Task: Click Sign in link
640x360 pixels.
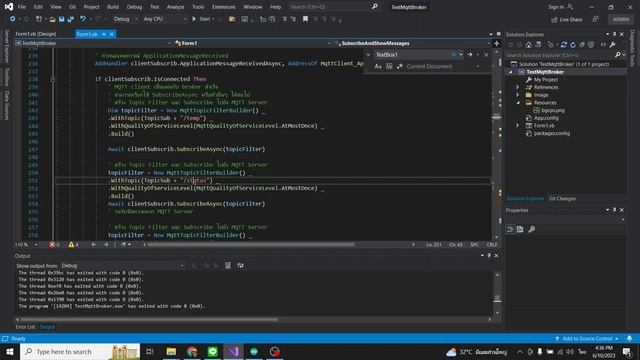Action: click(x=560, y=7)
